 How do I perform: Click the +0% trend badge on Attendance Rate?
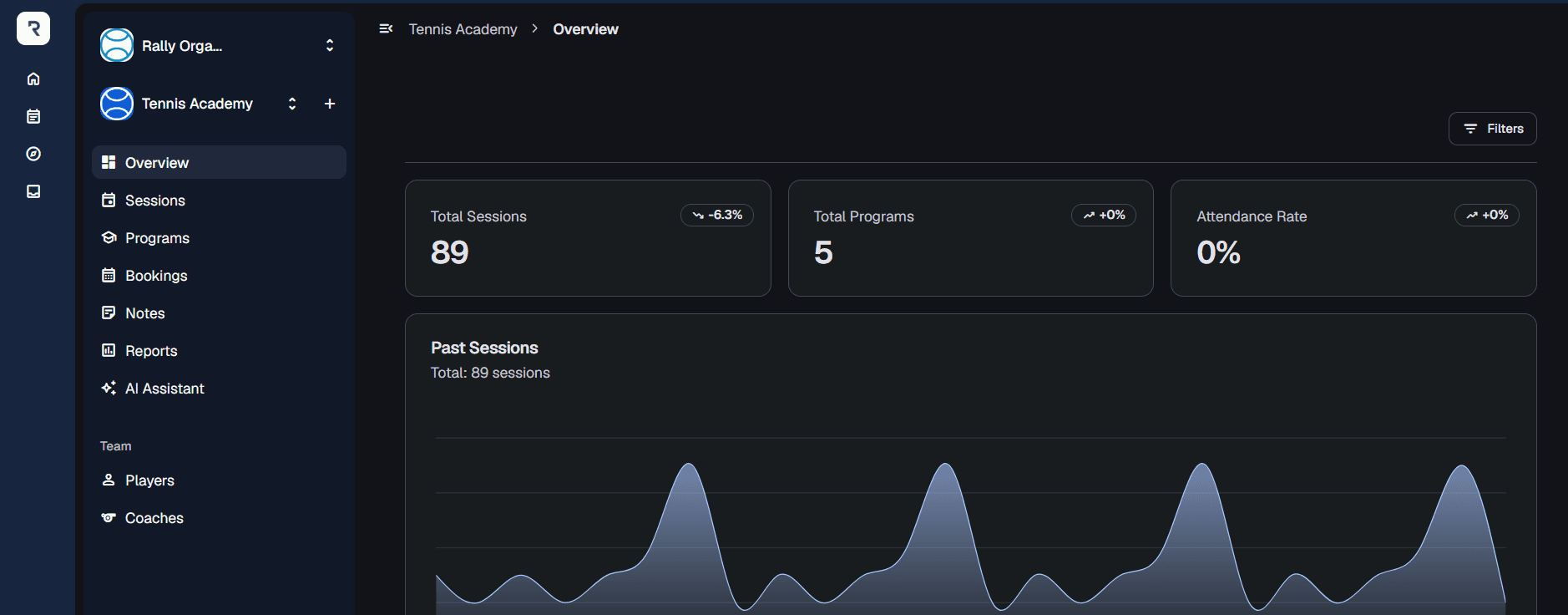1487,215
